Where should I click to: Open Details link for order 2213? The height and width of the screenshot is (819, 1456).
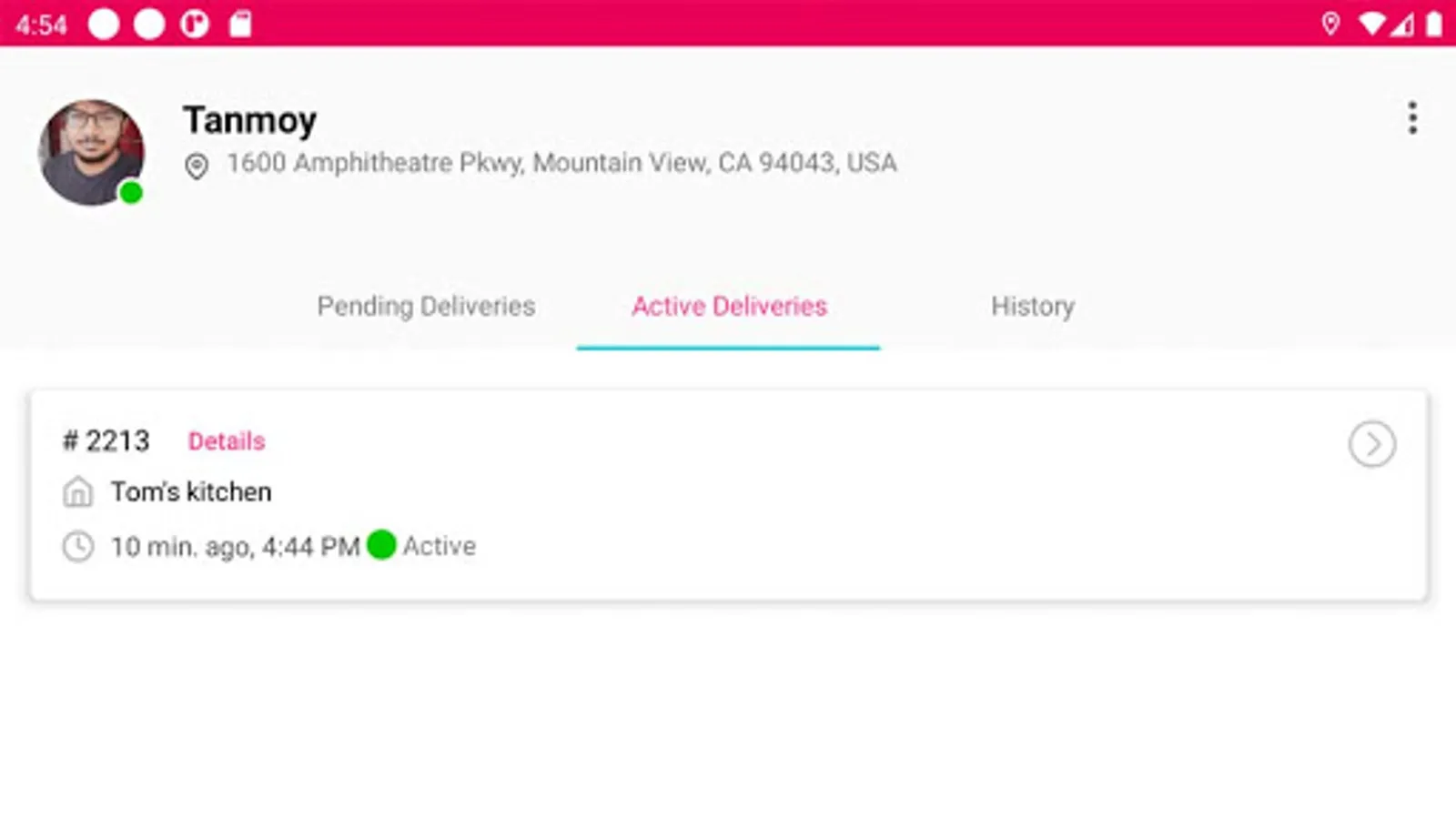(x=227, y=441)
